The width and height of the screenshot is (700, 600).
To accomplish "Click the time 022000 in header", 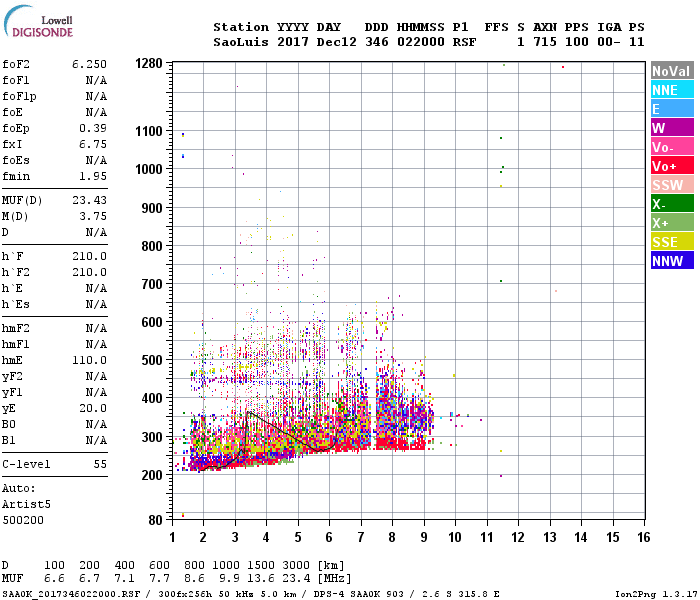I will click(421, 42).
